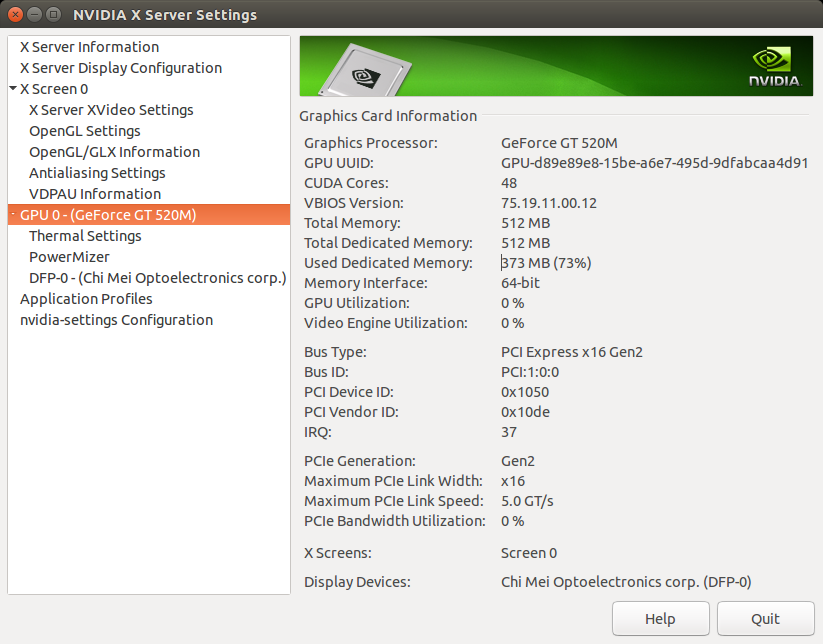The image size is (823, 644).
Task: Select X Screen 0 entry
Action: tap(54, 89)
